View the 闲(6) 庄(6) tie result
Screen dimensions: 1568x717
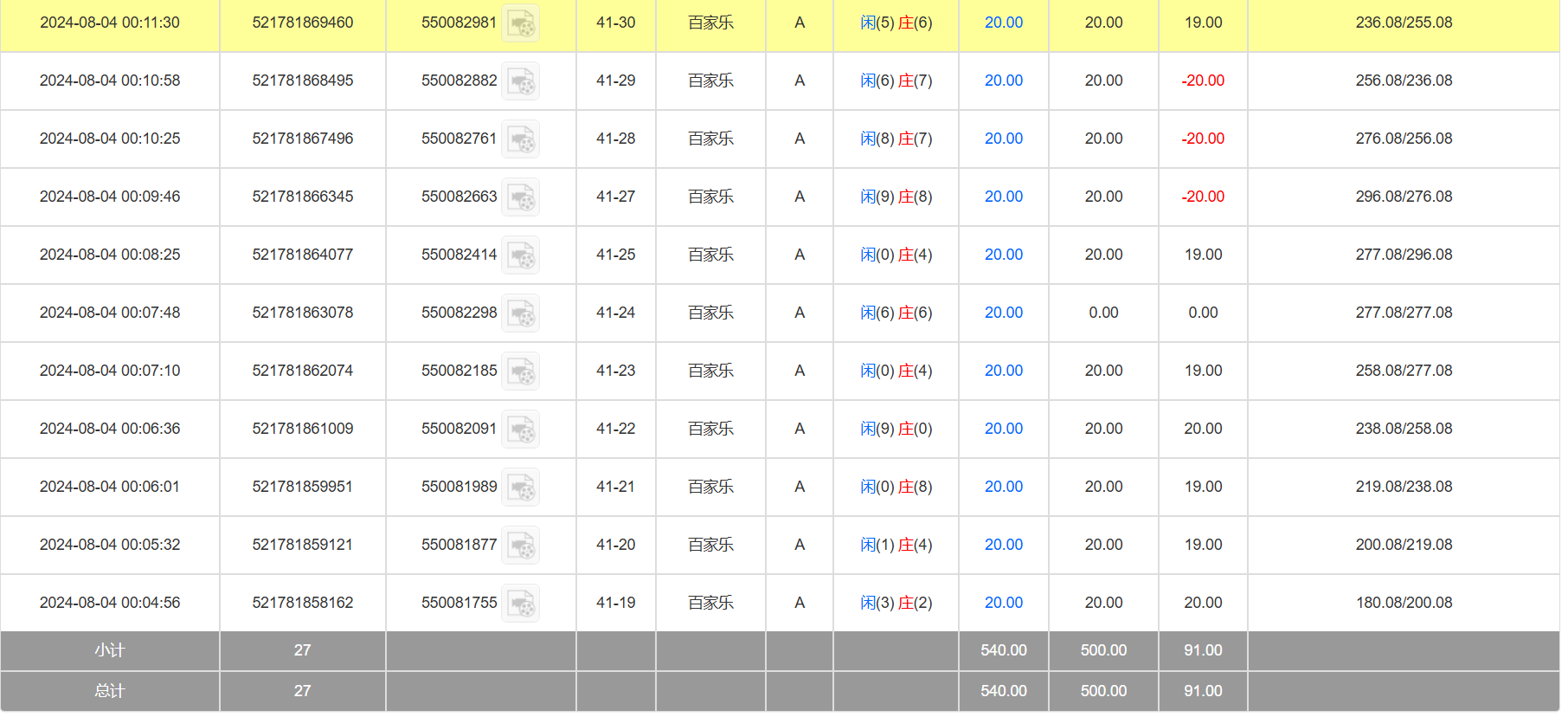coord(896,313)
